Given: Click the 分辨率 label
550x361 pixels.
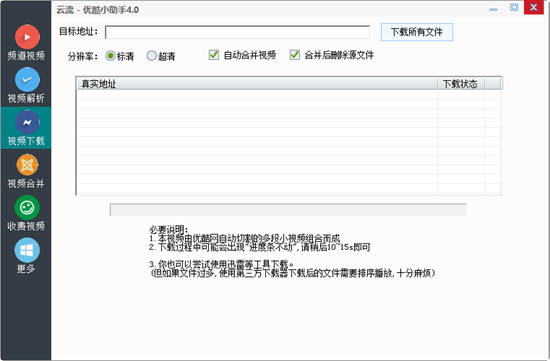Looking at the screenshot, I should 83,56.
